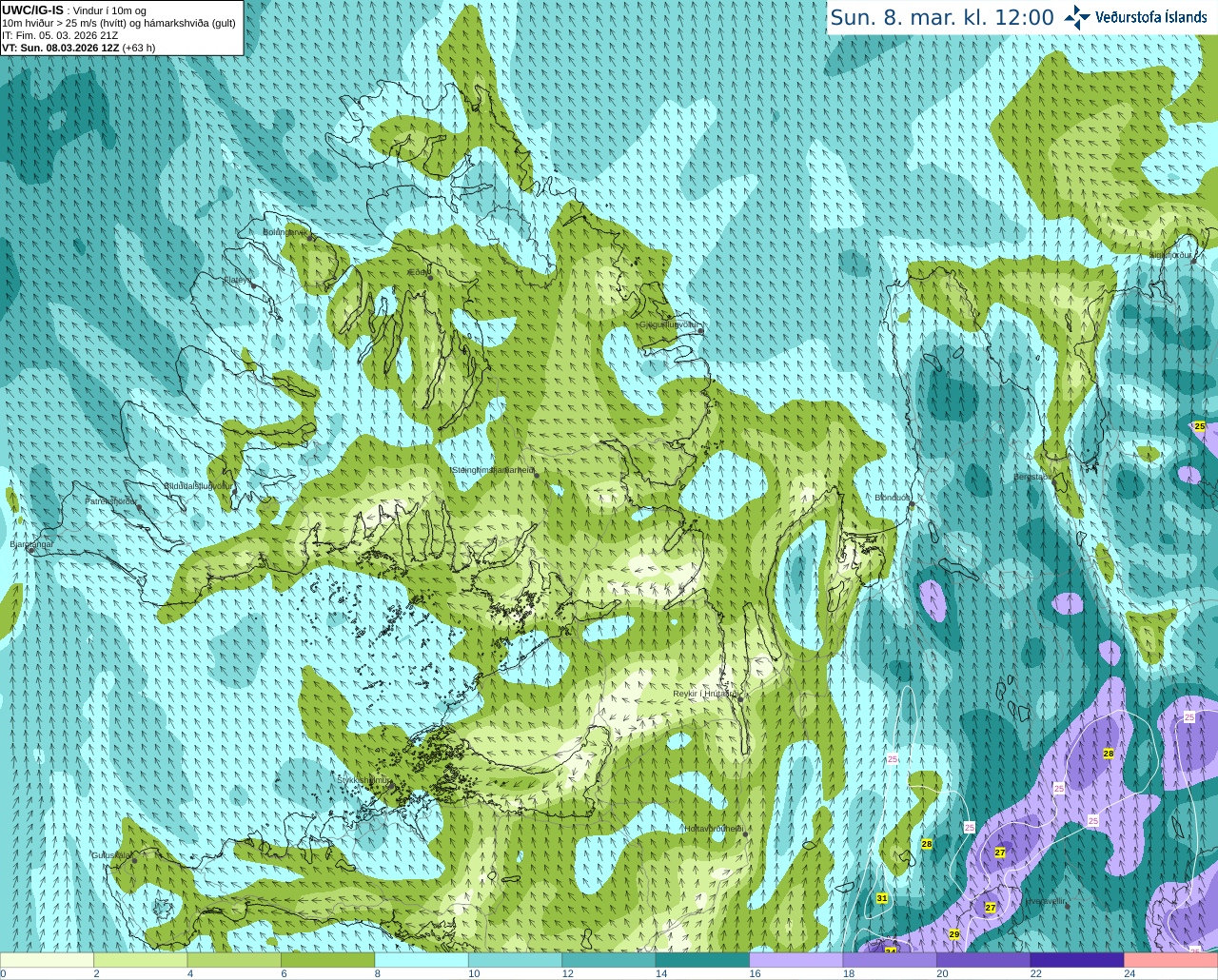
Task: Click the legend scale value 20
Action: click(x=942, y=973)
